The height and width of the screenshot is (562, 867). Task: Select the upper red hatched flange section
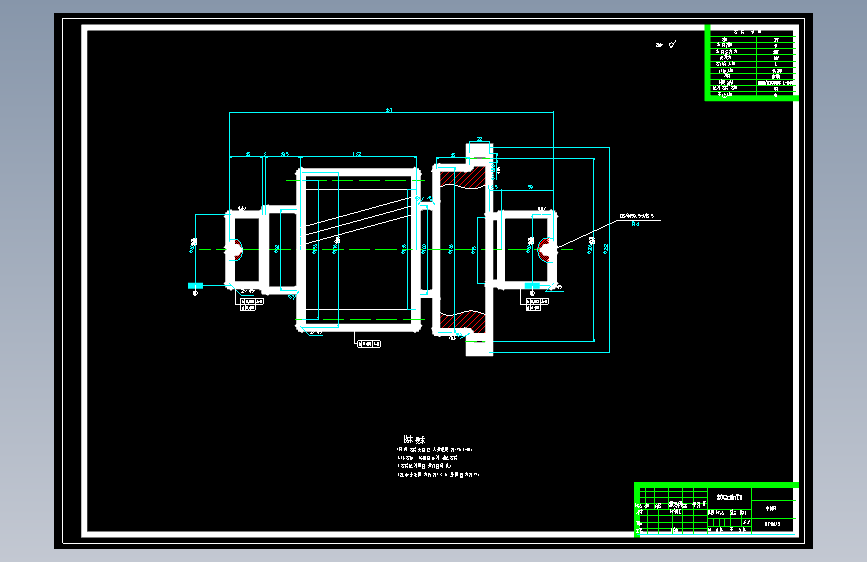click(x=462, y=179)
